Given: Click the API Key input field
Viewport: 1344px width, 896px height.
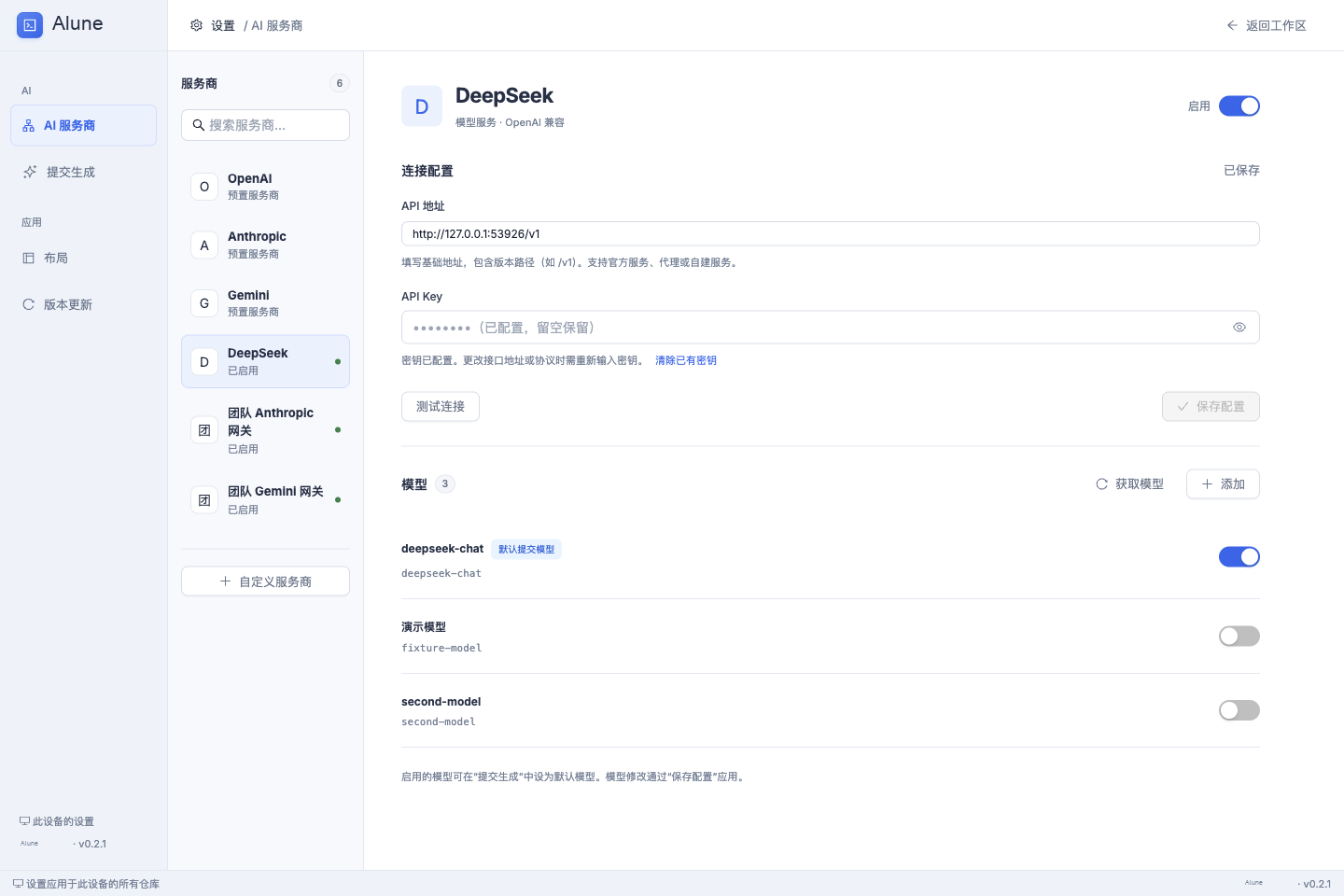Looking at the screenshot, I should [x=831, y=328].
